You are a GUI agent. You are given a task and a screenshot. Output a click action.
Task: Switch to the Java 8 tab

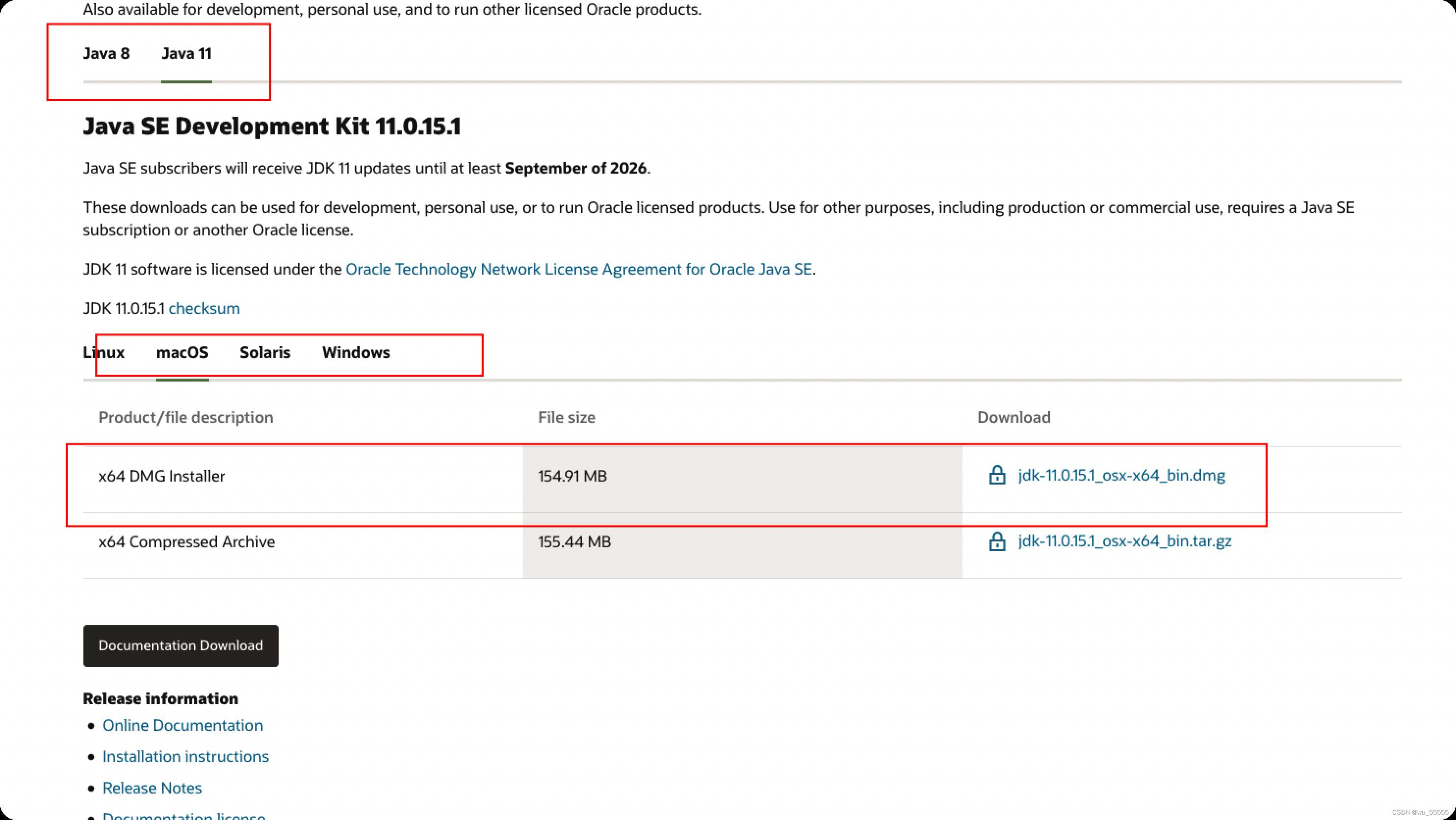(x=106, y=53)
